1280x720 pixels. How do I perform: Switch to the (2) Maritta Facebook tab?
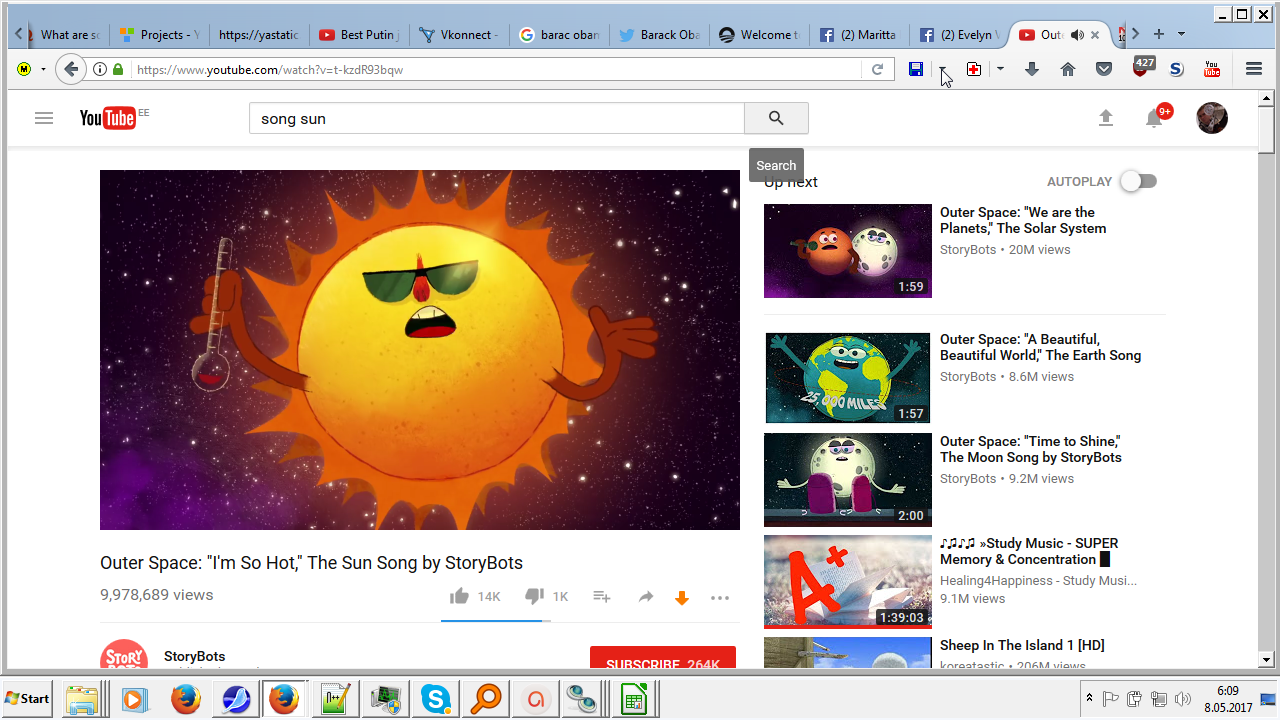pyautogui.click(x=859, y=34)
